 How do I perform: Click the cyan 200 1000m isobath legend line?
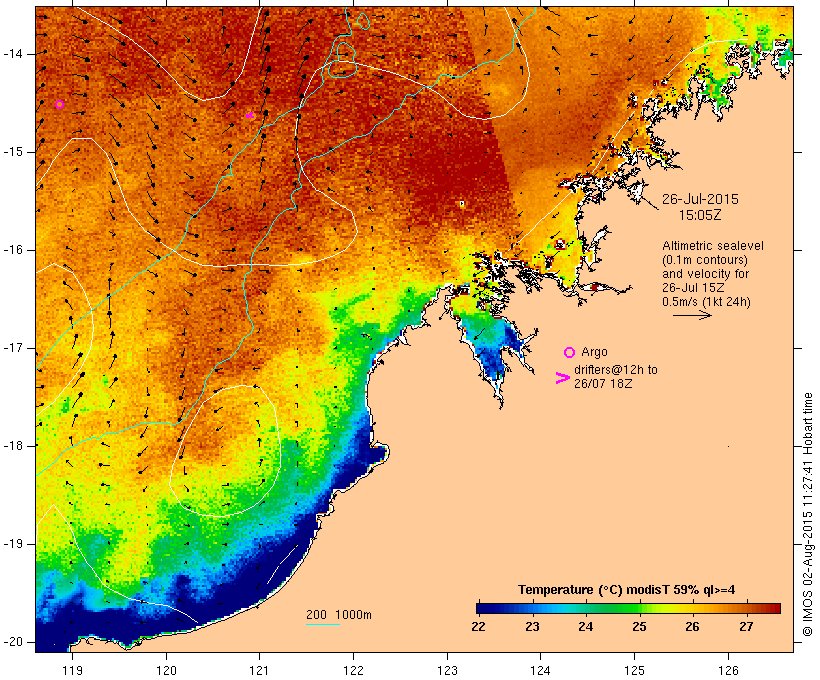pos(323,624)
